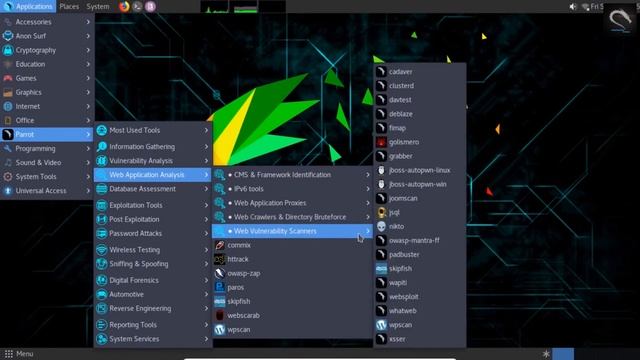Open golismero with the red icon

pos(420,142)
